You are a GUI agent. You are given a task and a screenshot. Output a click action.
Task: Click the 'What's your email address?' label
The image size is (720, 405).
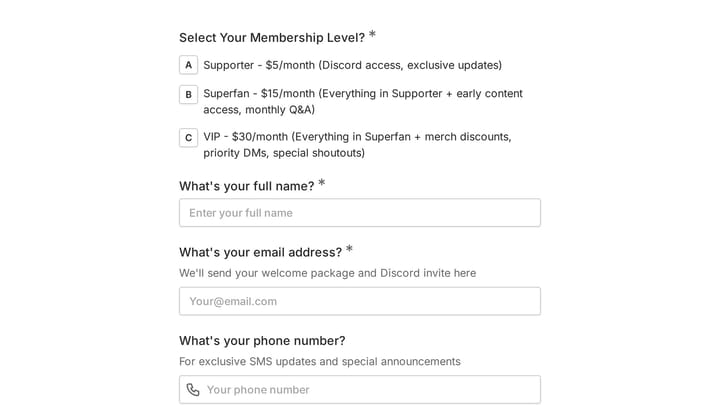pyautogui.click(x=260, y=252)
